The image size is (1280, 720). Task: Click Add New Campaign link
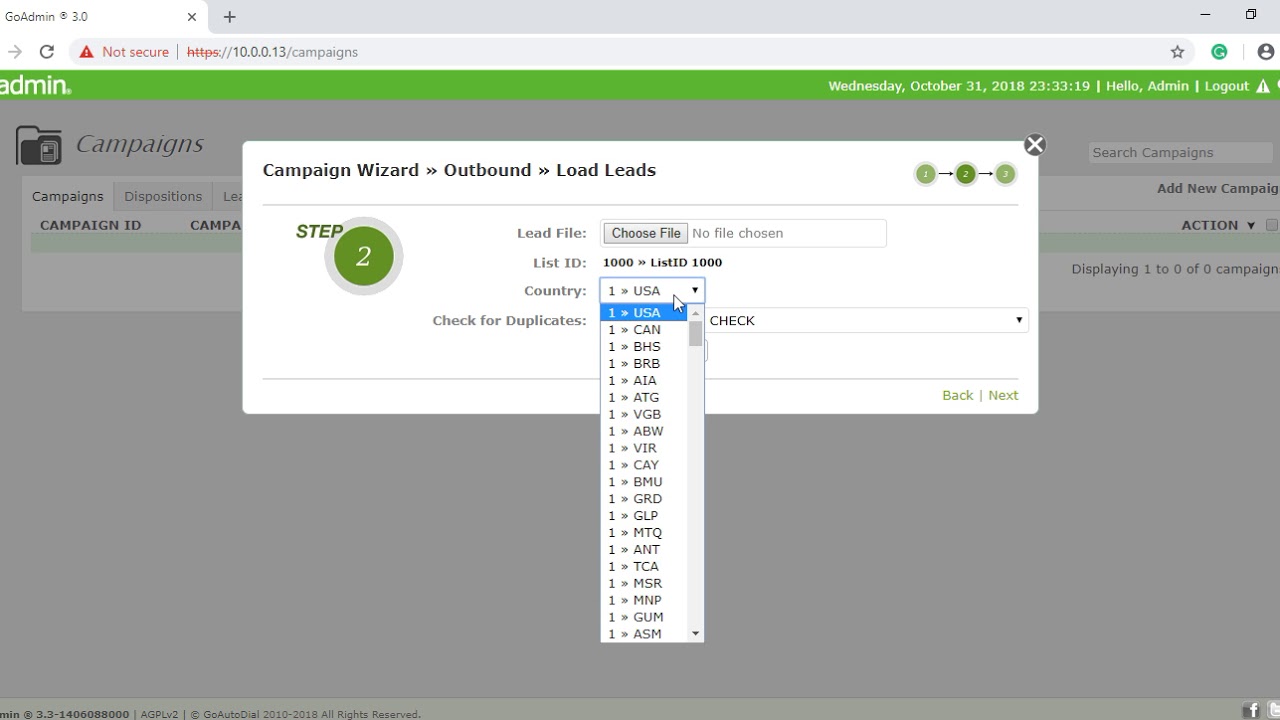pos(1218,188)
